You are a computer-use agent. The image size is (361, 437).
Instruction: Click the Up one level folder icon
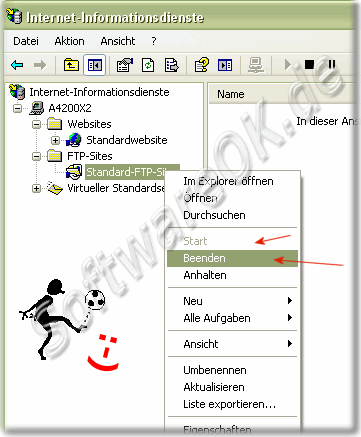click(71, 65)
